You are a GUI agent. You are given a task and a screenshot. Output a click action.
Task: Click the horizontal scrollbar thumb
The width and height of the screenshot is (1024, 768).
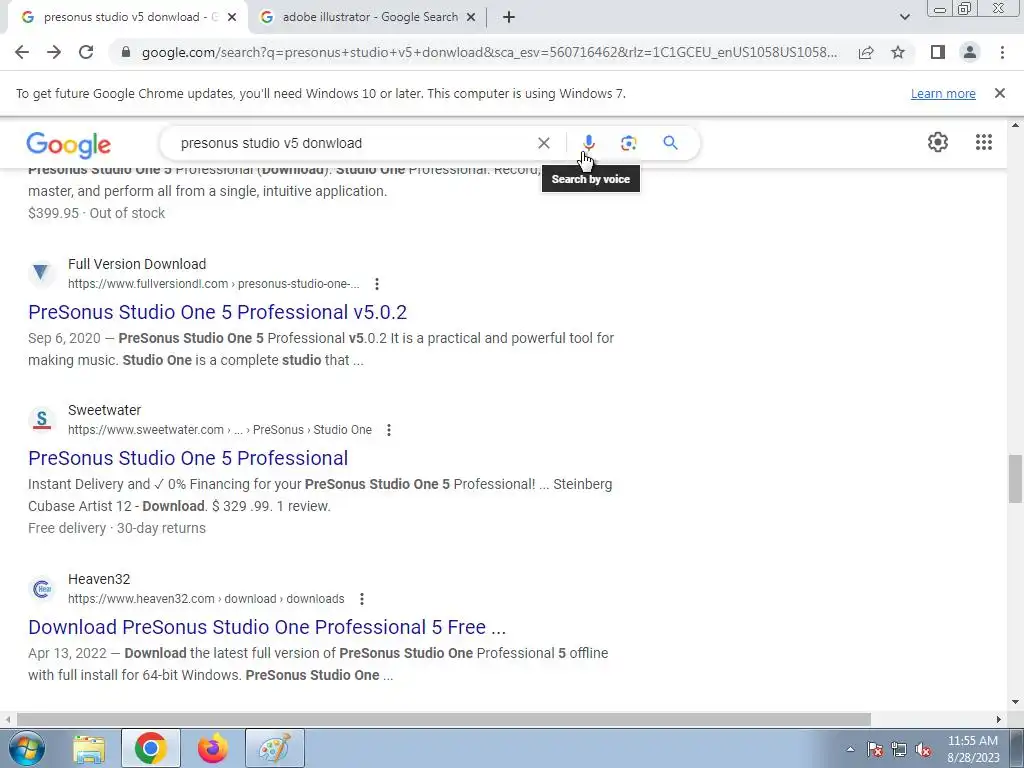point(443,719)
